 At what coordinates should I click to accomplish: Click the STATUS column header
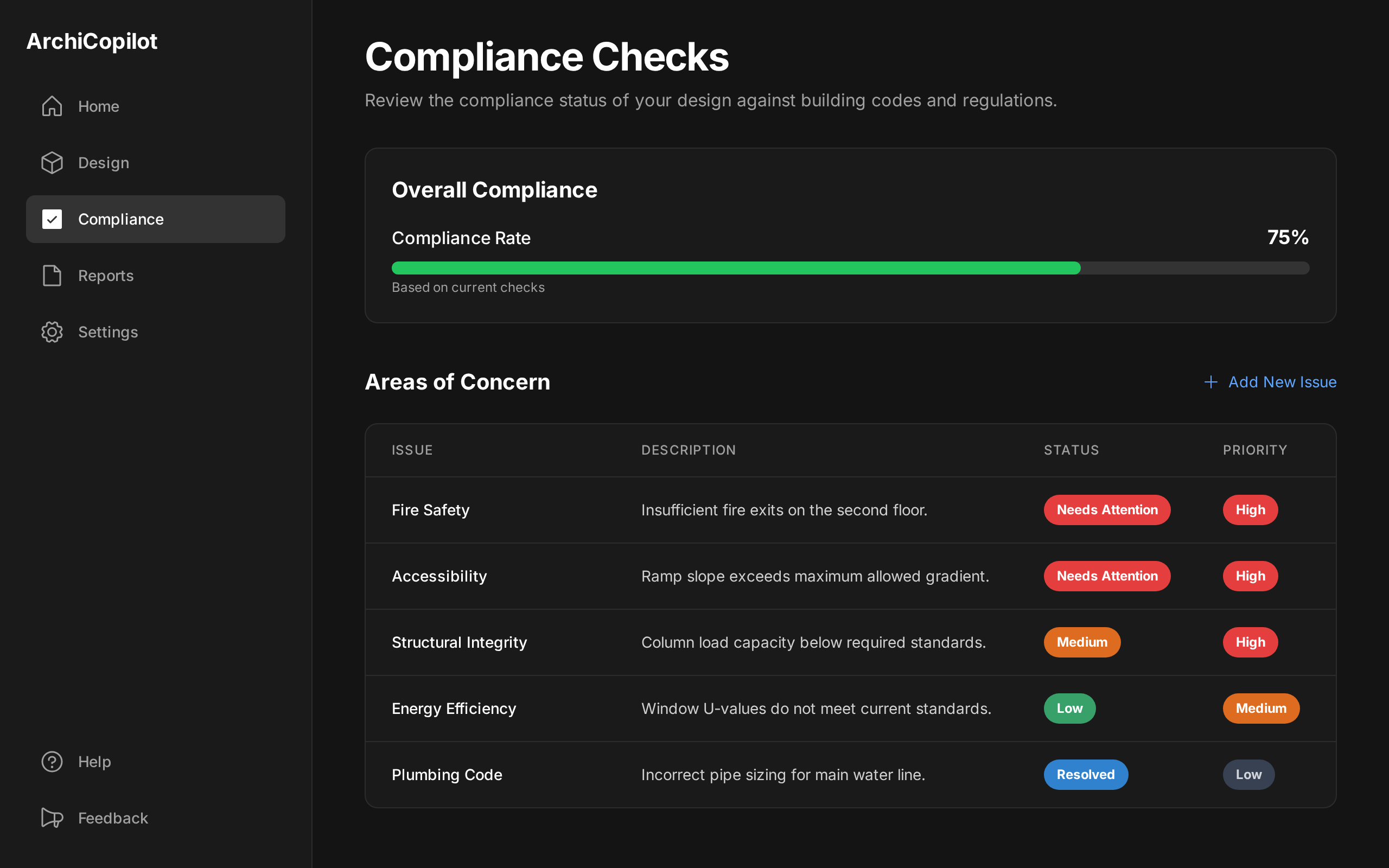[x=1071, y=450]
